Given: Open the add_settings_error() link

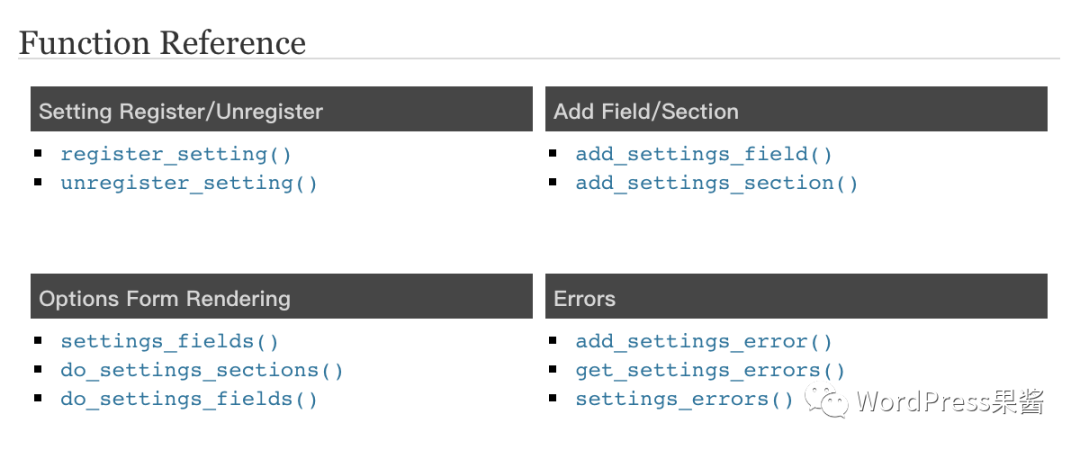Looking at the screenshot, I should click(704, 341).
